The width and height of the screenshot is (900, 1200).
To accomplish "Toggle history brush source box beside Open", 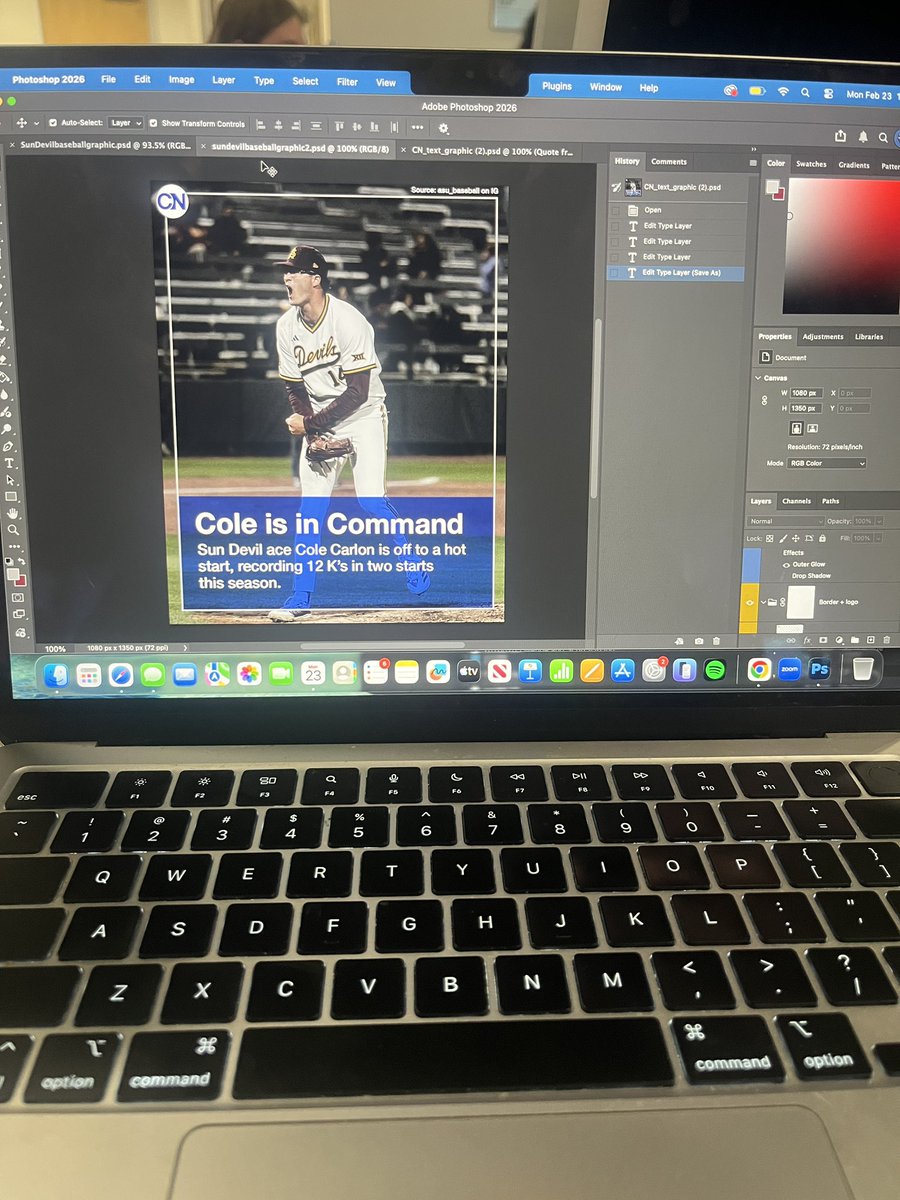I will pos(615,211).
